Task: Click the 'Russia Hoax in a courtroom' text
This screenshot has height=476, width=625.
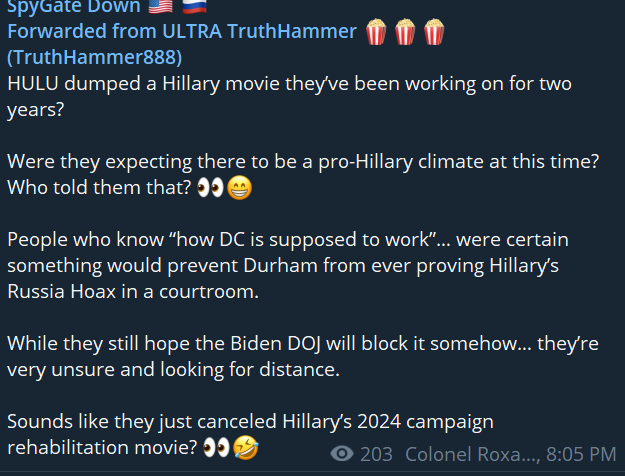Action: (x=133, y=292)
